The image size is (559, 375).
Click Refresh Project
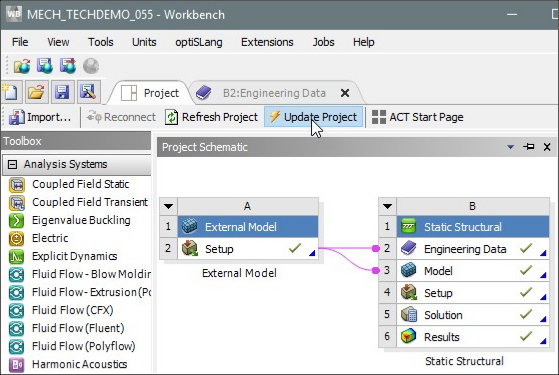click(x=211, y=117)
